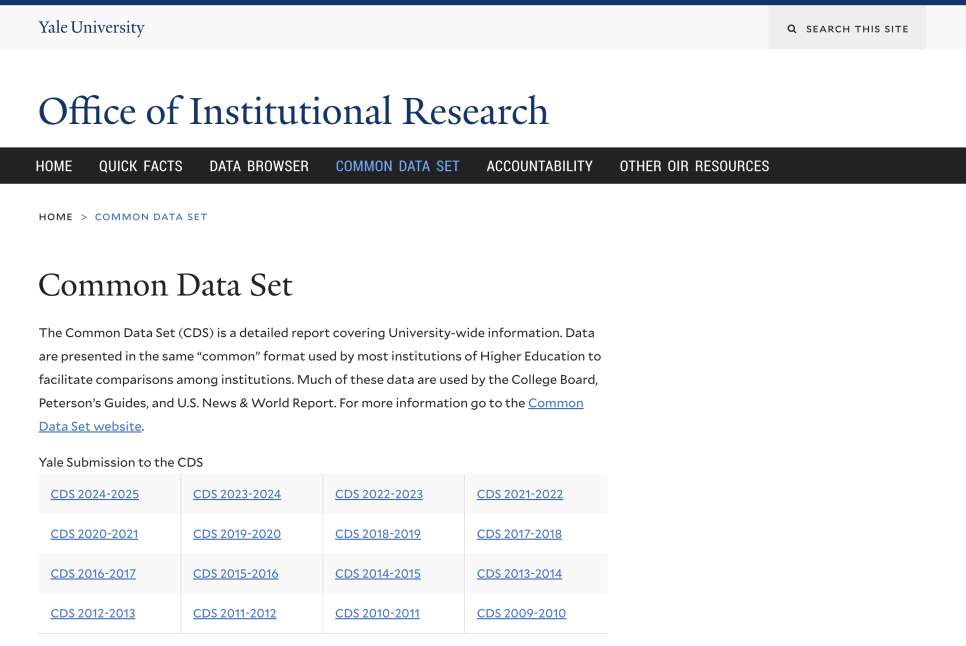Click the Home breadcrumb link
Viewport: 966px width, 646px height.
(56, 217)
